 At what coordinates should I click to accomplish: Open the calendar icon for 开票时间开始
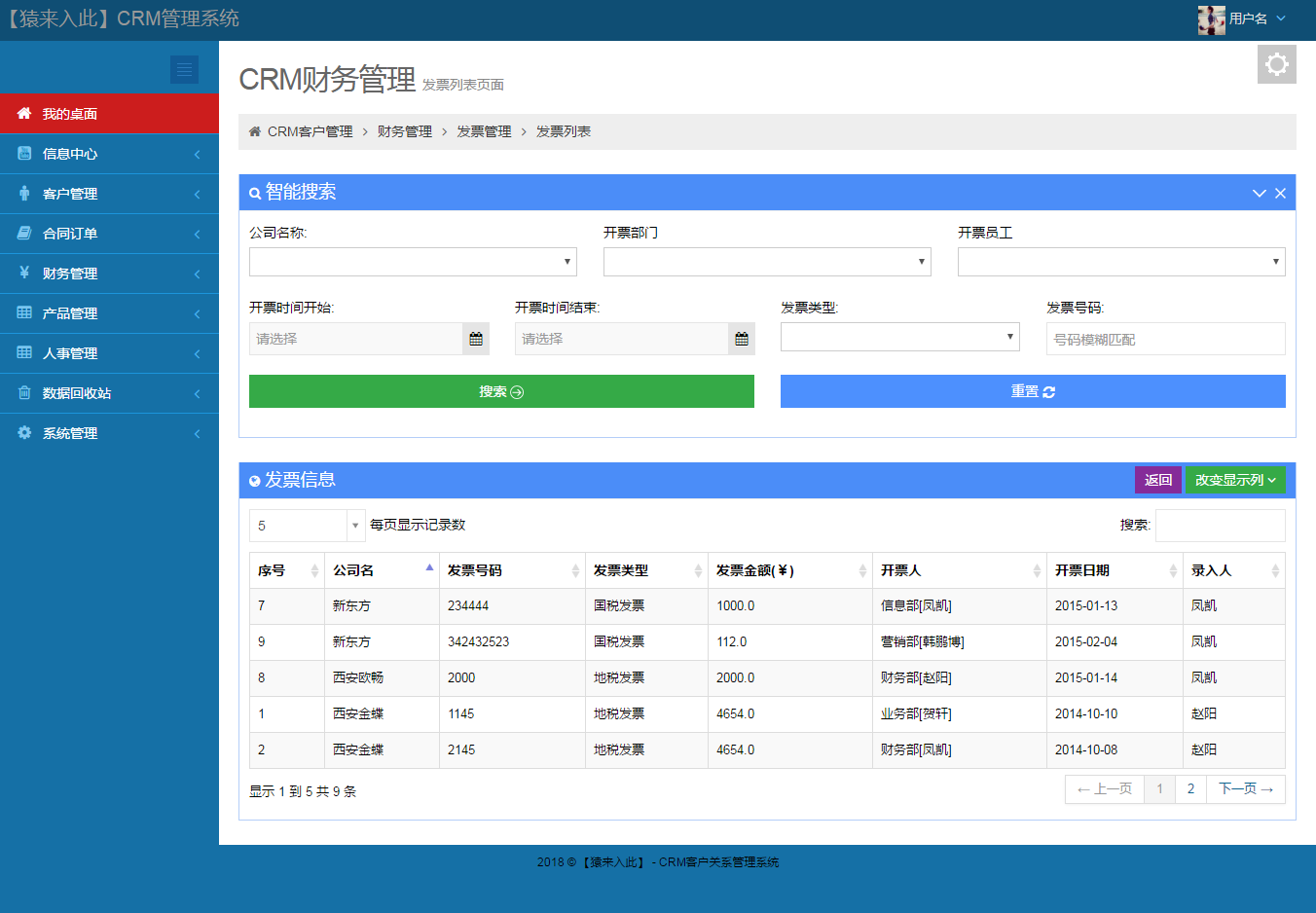476,338
